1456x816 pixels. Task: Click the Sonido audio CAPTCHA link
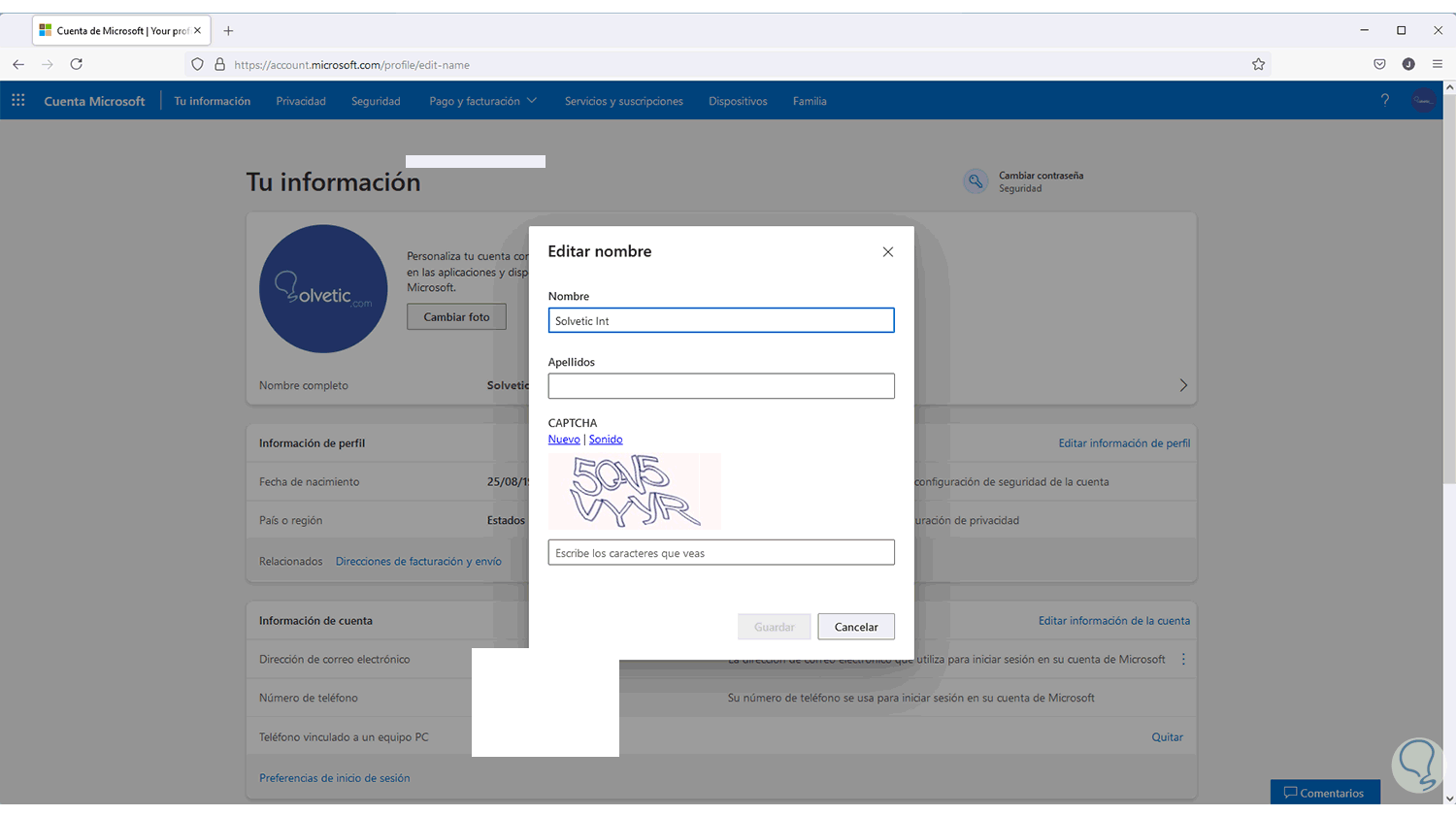[606, 440]
